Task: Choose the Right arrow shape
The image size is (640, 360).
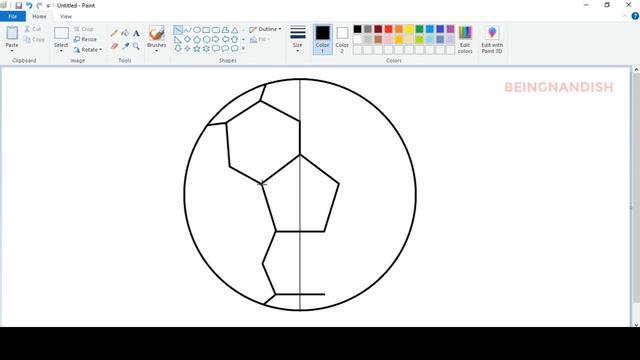Action: [216, 40]
